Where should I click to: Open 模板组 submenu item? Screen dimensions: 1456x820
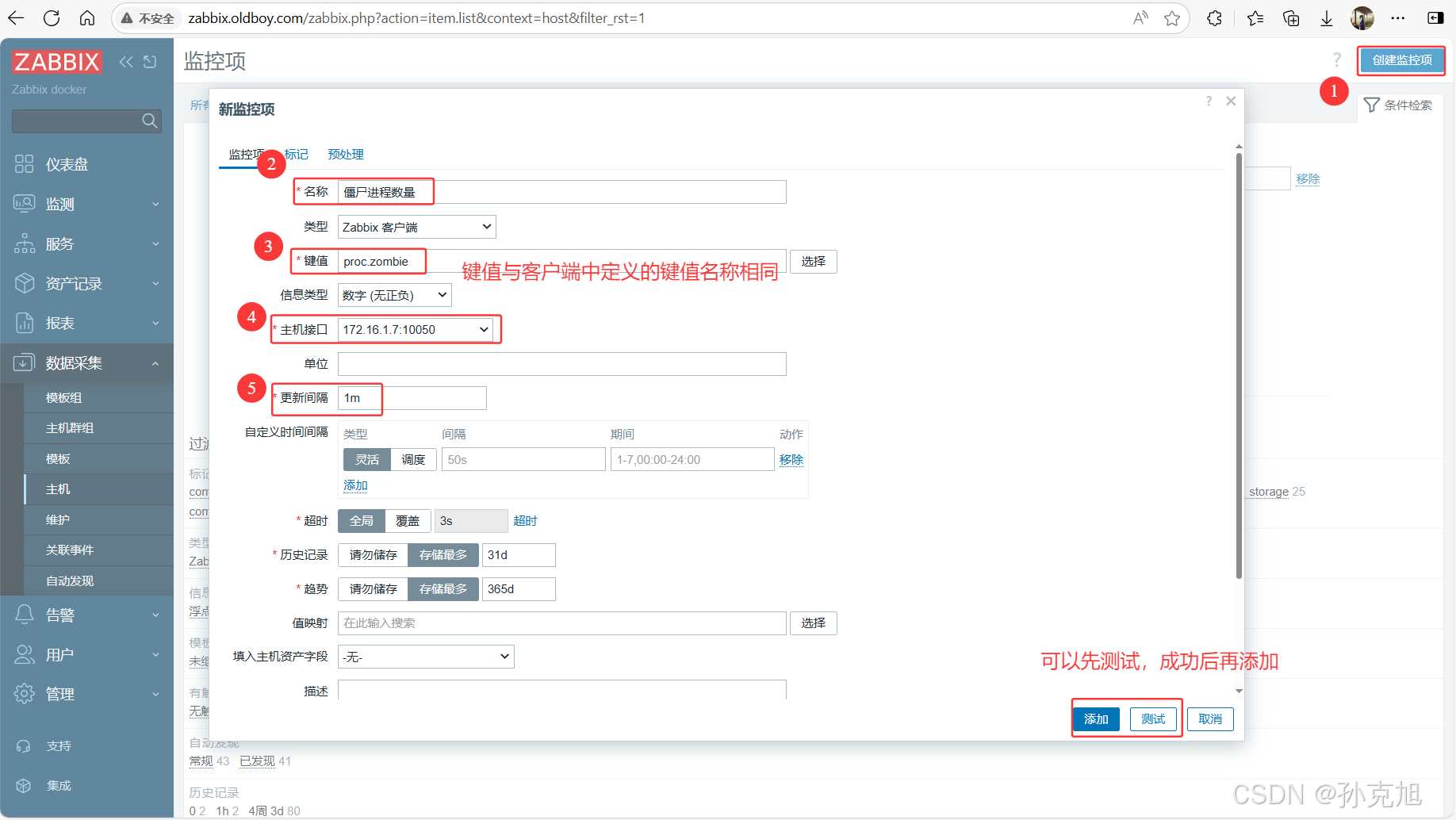click(98, 397)
